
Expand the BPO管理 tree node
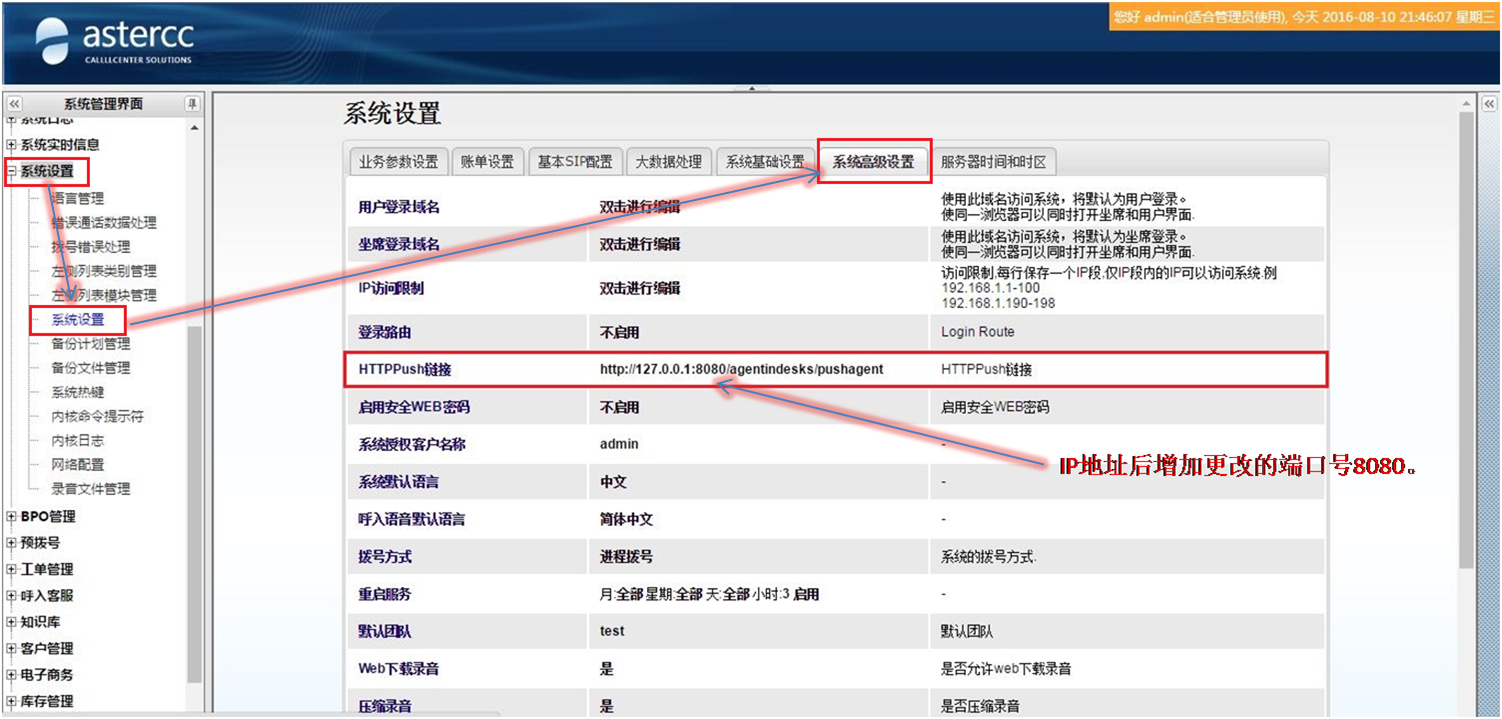pos(12,517)
